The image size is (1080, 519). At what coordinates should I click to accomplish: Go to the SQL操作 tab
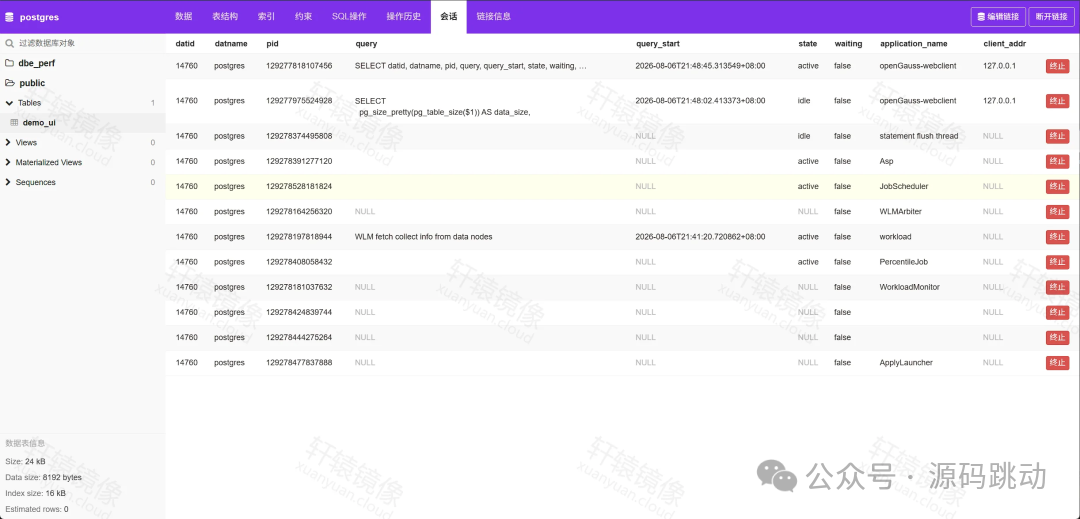click(x=349, y=17)
